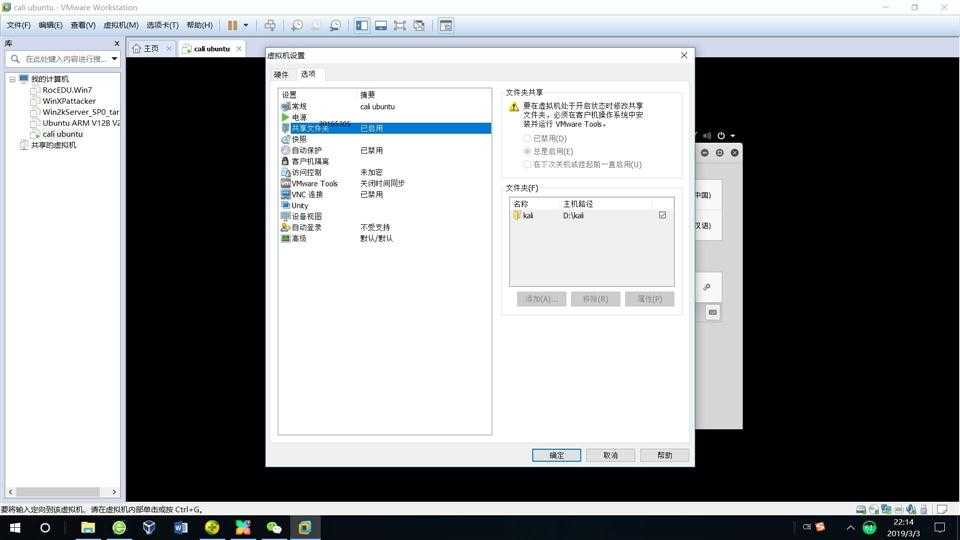Select the VNC 连接 settings row
This screenshot has height=540, width=960.
pyautogui.click(x=385, y=195)
